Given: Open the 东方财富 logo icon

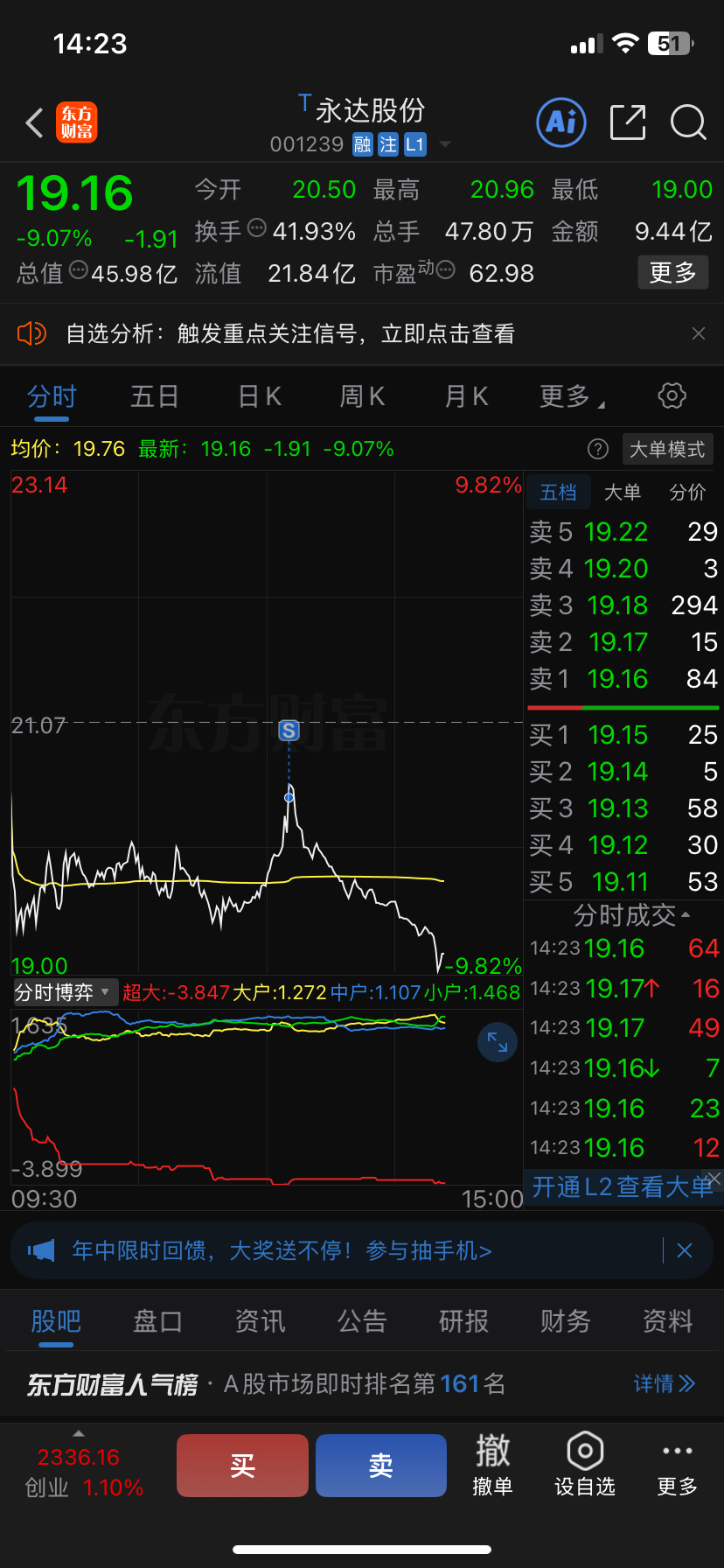Looking at the screenshot, I should [77, 122].
